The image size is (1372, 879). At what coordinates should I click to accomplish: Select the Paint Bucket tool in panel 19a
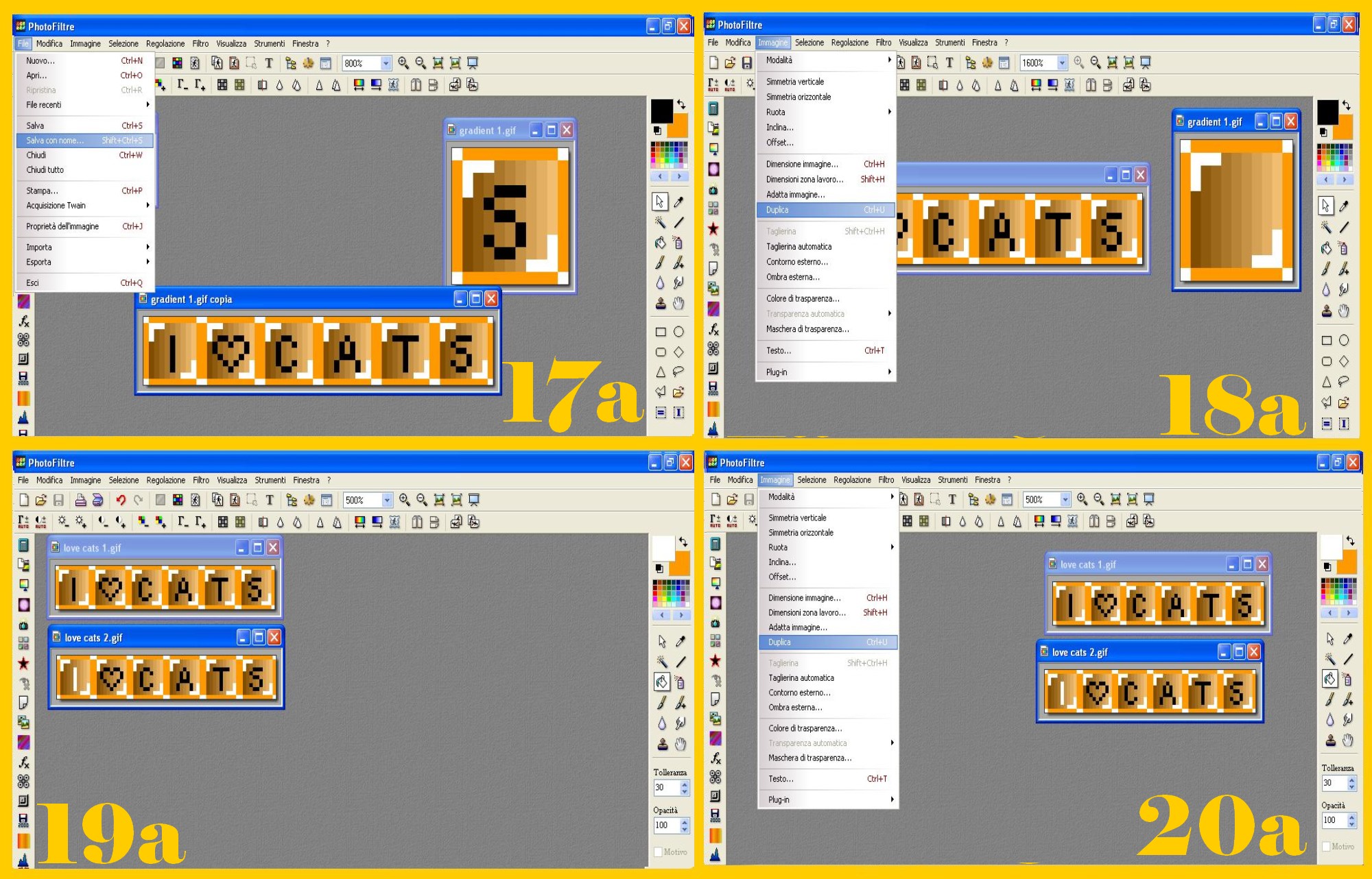pos(662,682)
